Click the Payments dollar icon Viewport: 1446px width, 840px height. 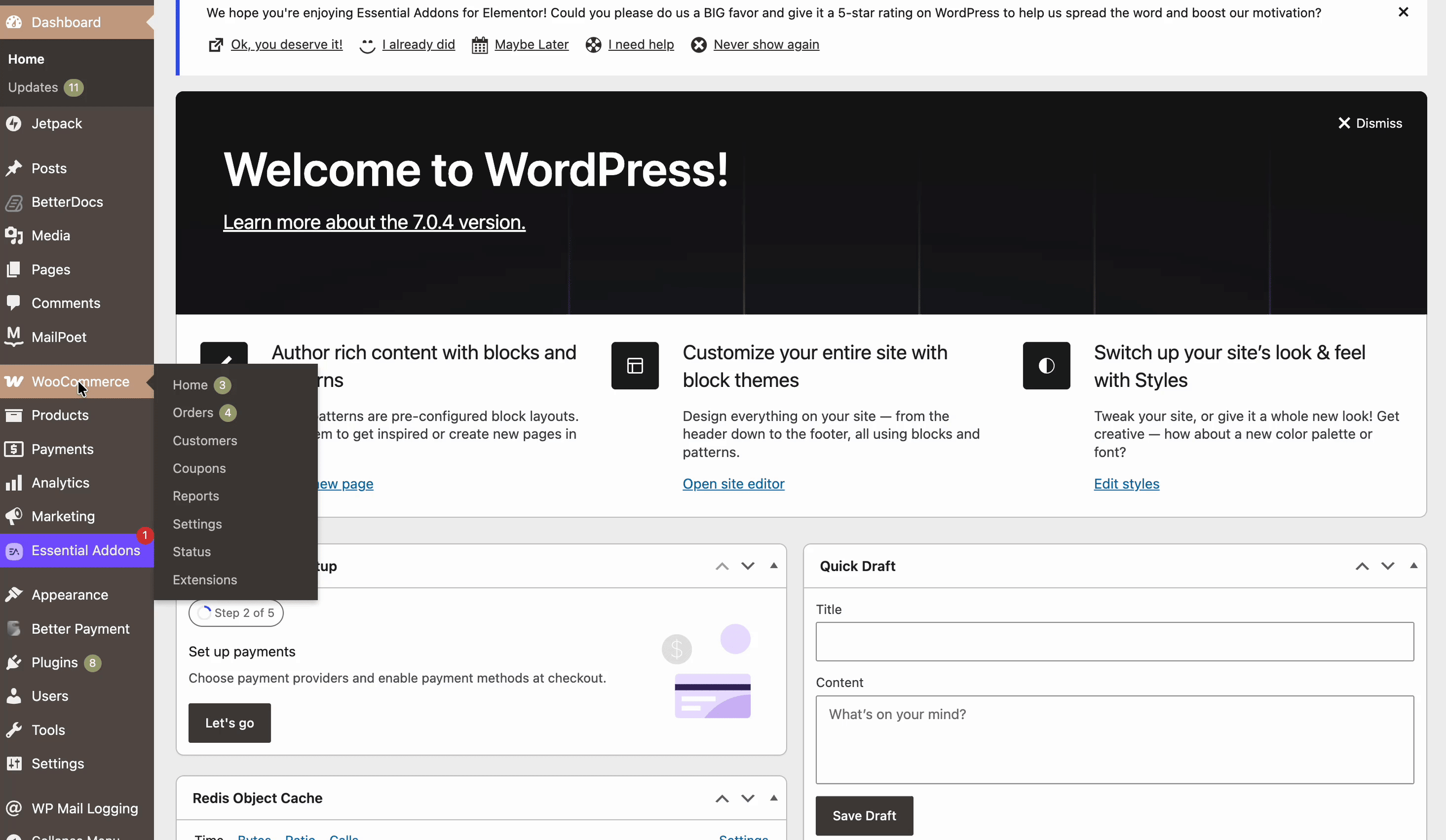pyautogui.click(x=14, y=449)
